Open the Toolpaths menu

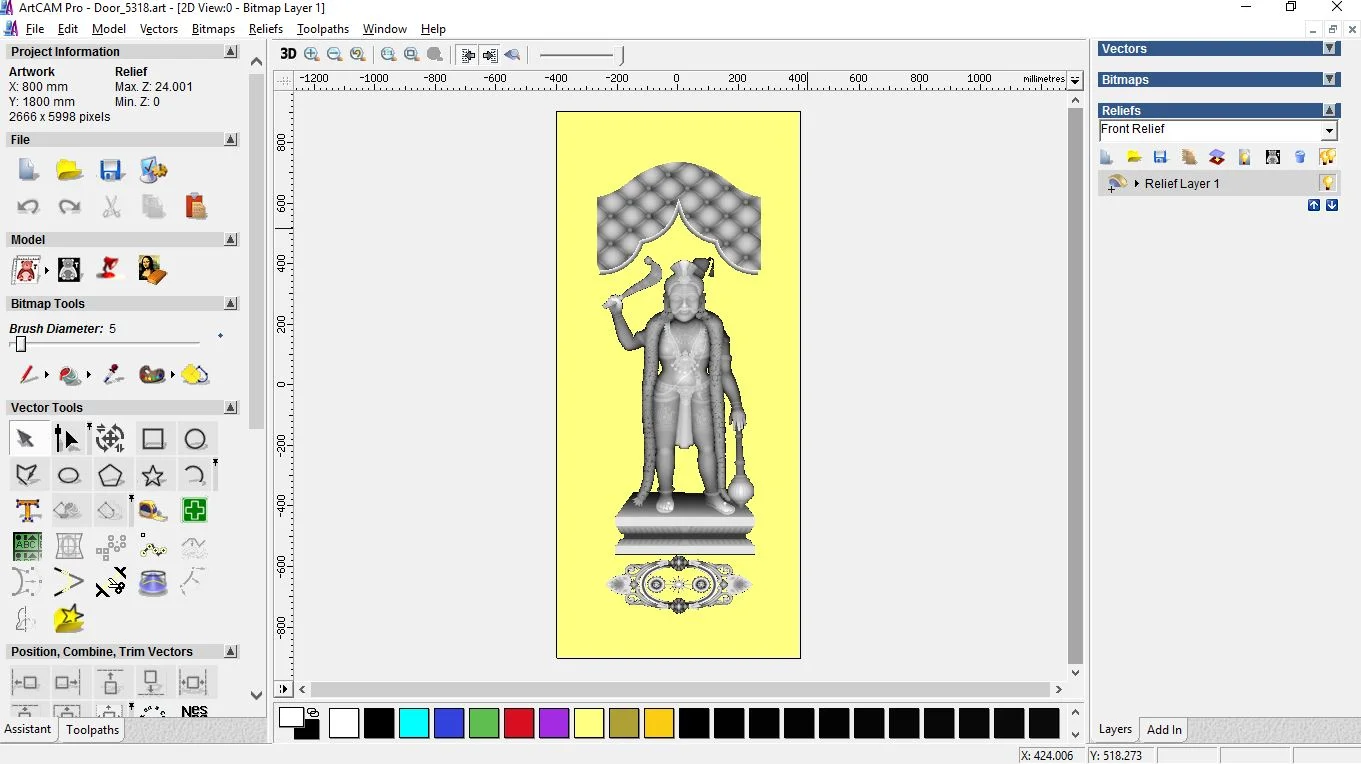(323, 29)
